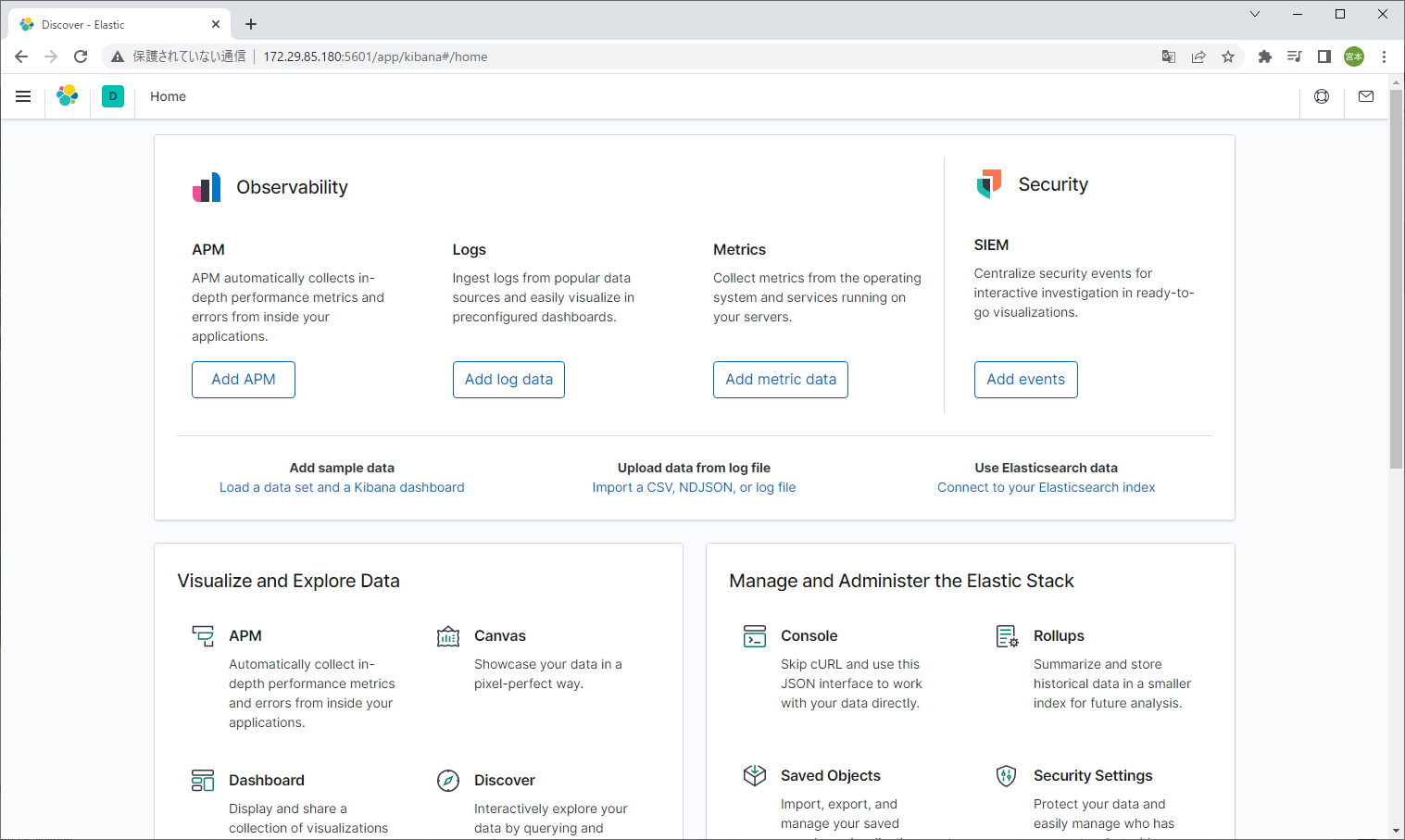This screenshot has height=840, width=1405.
Task: Click the Rollups icon
Action: click(1007, 636)
